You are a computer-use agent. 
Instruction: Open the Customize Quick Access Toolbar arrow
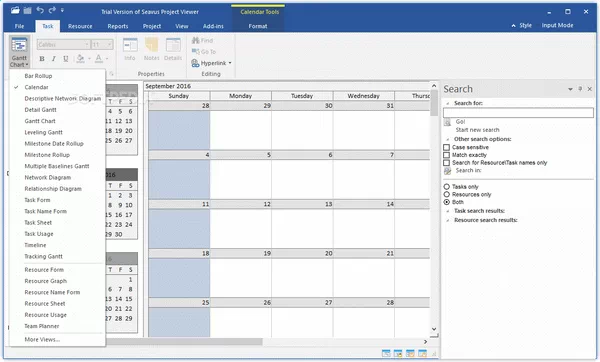point(62,11)
